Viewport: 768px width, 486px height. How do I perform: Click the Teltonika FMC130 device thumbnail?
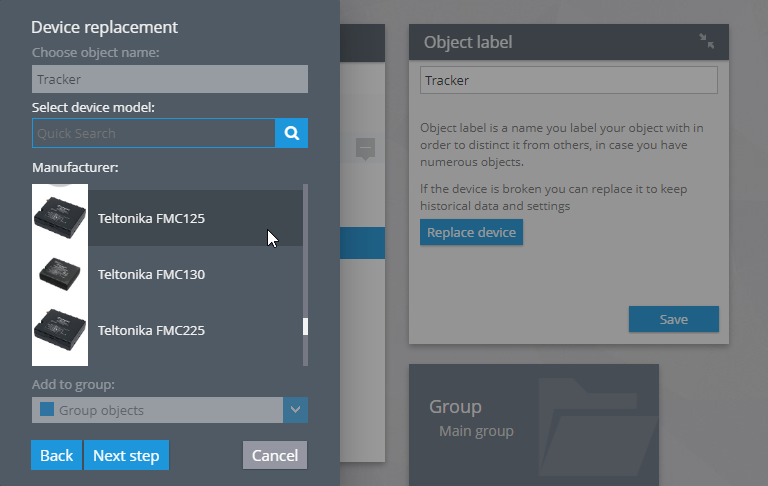60,274
